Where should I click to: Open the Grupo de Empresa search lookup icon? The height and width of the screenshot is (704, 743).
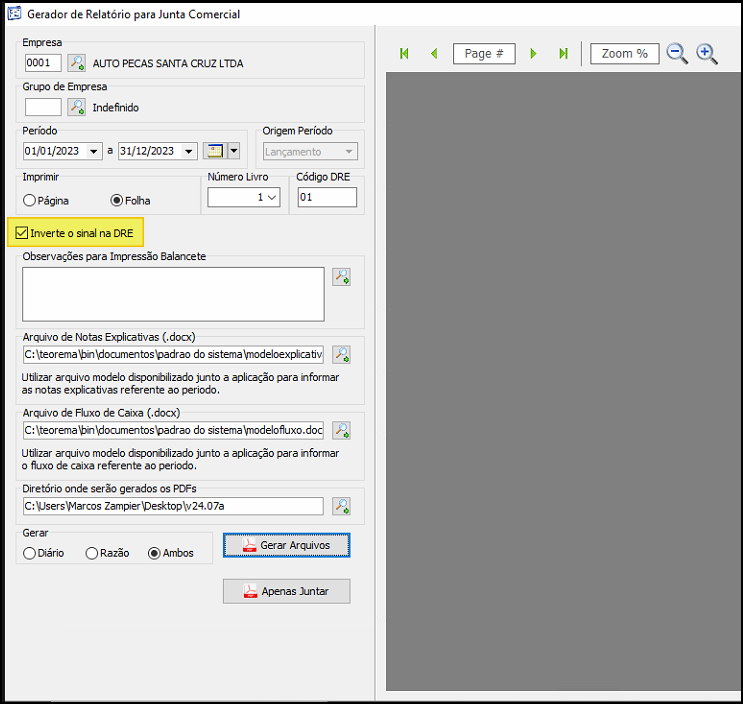(76, 107)
